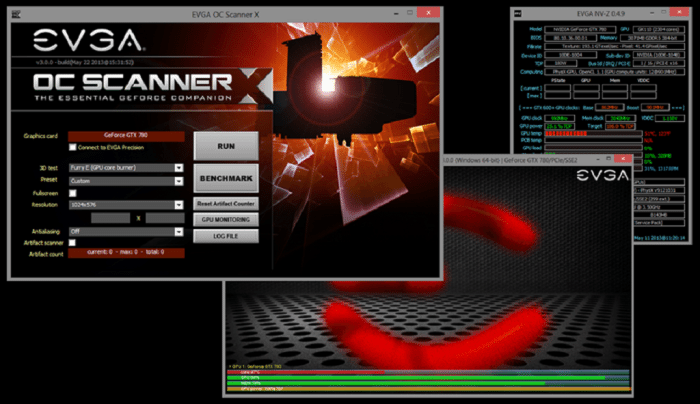
Task: Click the orange GPU power bar in render window
Action: tap(429, 389)
